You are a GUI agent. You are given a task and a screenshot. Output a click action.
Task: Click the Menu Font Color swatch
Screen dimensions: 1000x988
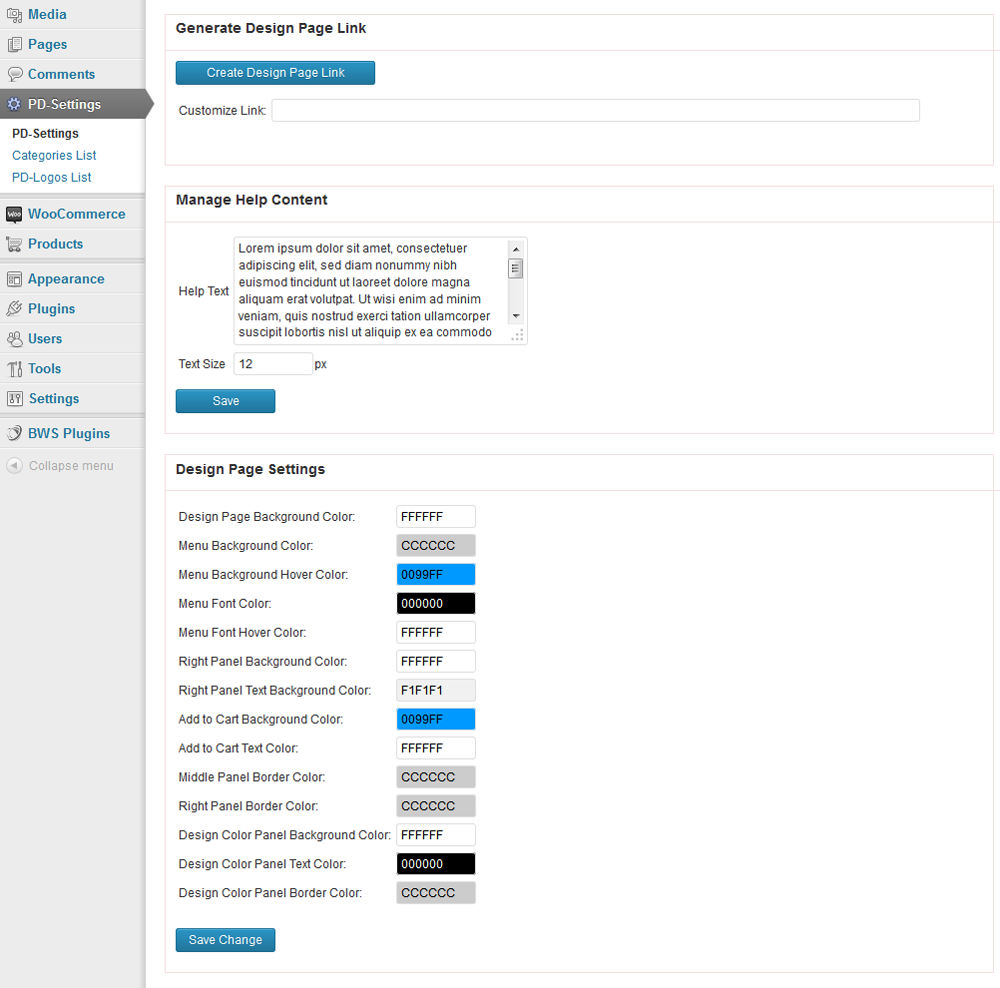point(436,603)
